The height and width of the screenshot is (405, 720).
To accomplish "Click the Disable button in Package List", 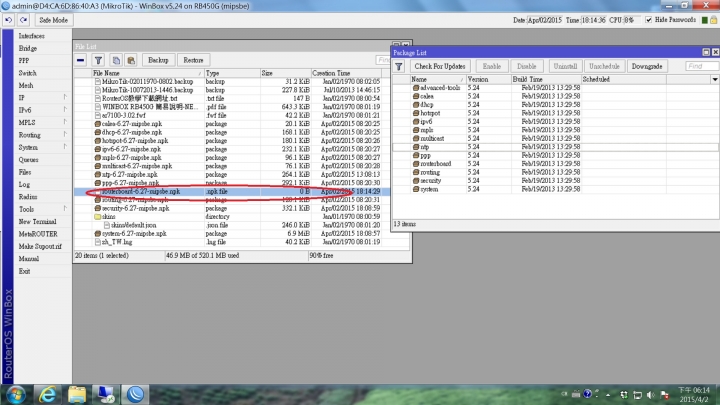I will pyautogui.click(x=526, y=67).
